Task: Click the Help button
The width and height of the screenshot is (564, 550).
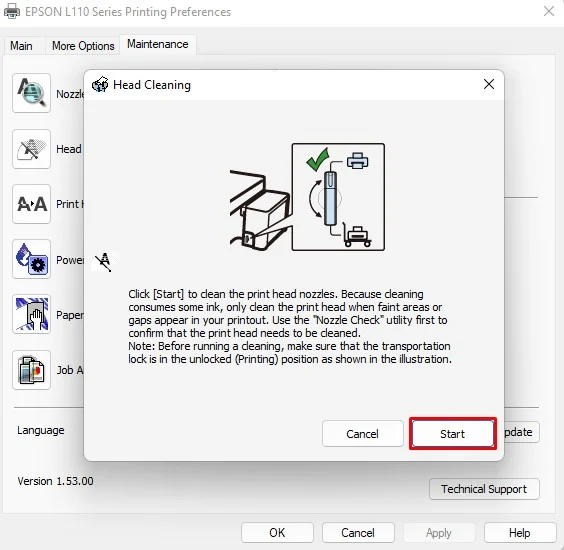Action: pos(519,533)
